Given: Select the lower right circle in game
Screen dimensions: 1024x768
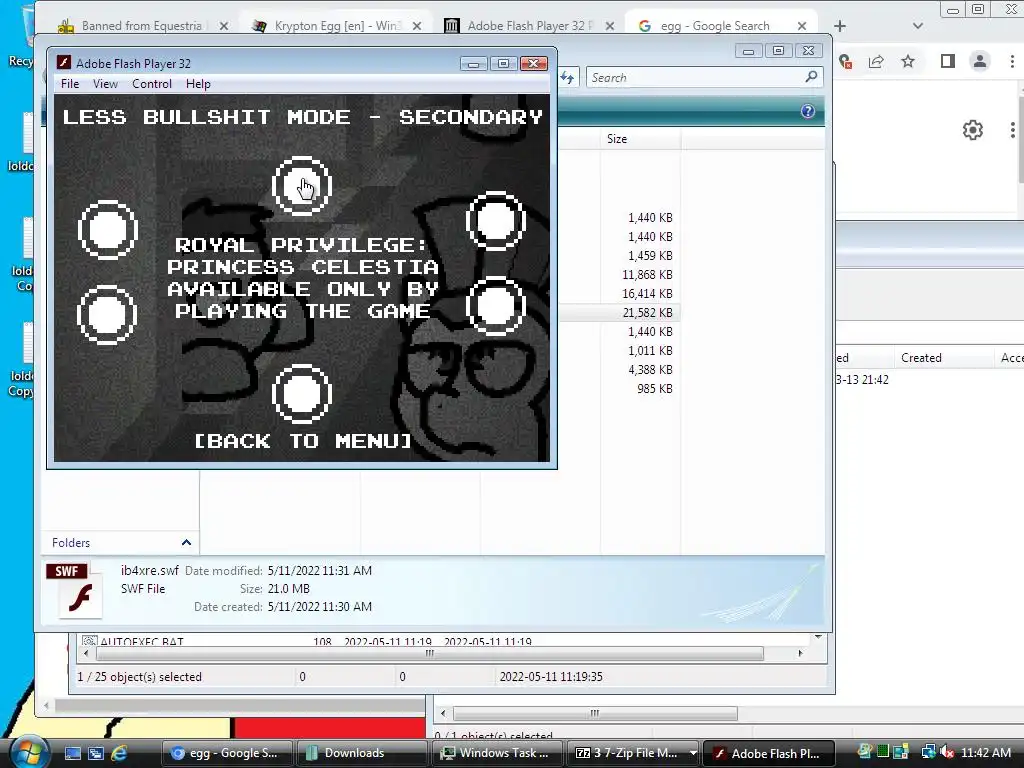Looking at the screenshot, I should point(496,306).
